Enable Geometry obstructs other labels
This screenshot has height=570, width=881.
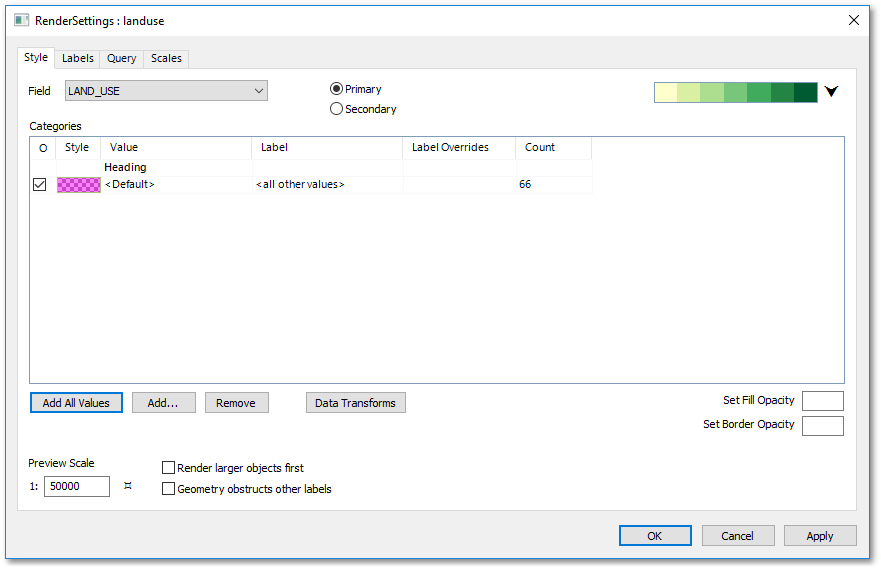tap(168, 488)
